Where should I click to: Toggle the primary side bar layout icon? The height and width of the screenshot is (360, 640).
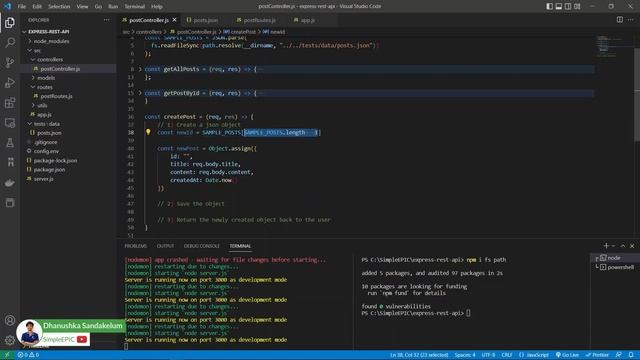tap(549, 6)
